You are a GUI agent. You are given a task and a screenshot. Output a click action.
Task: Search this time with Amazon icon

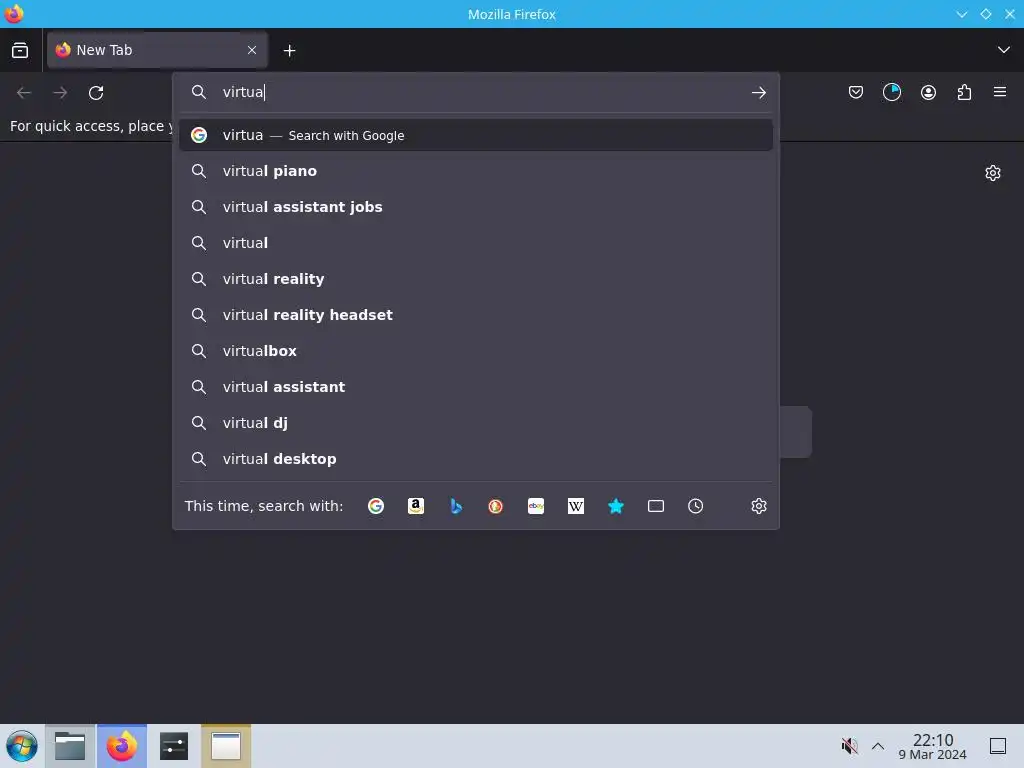click(416, 506)
